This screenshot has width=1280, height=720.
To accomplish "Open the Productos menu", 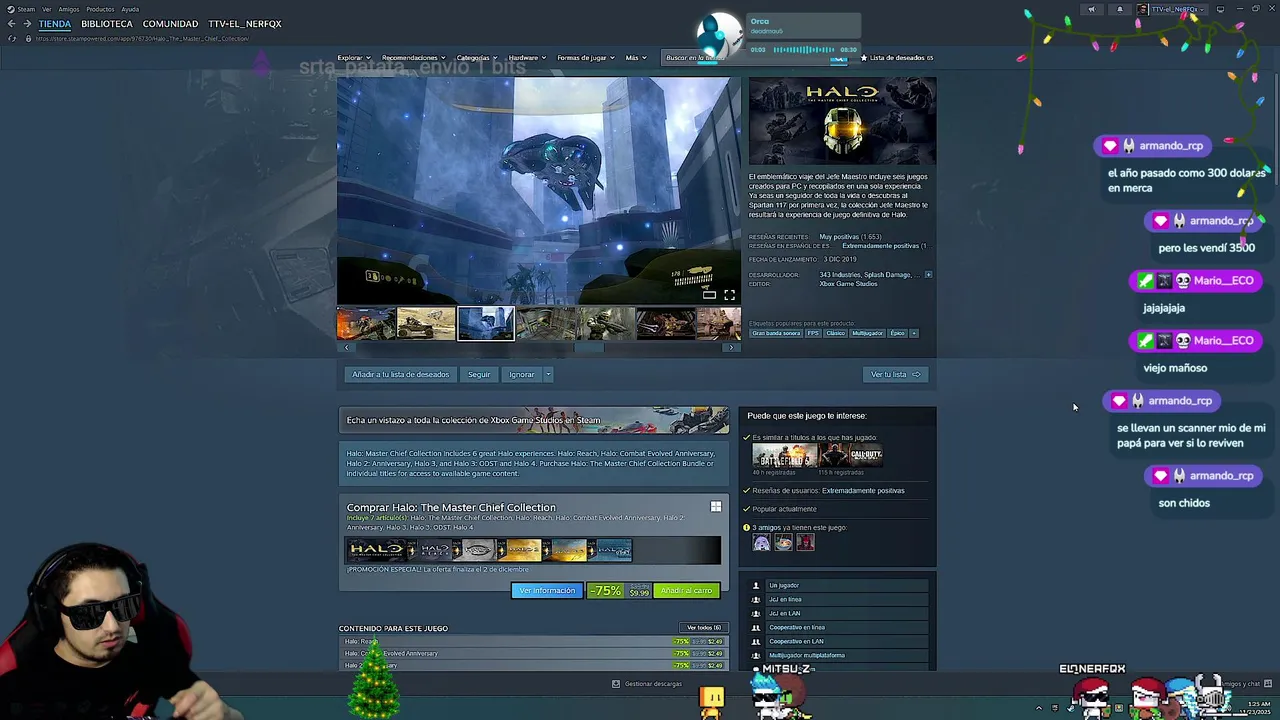I will click(x=100, y=9).
